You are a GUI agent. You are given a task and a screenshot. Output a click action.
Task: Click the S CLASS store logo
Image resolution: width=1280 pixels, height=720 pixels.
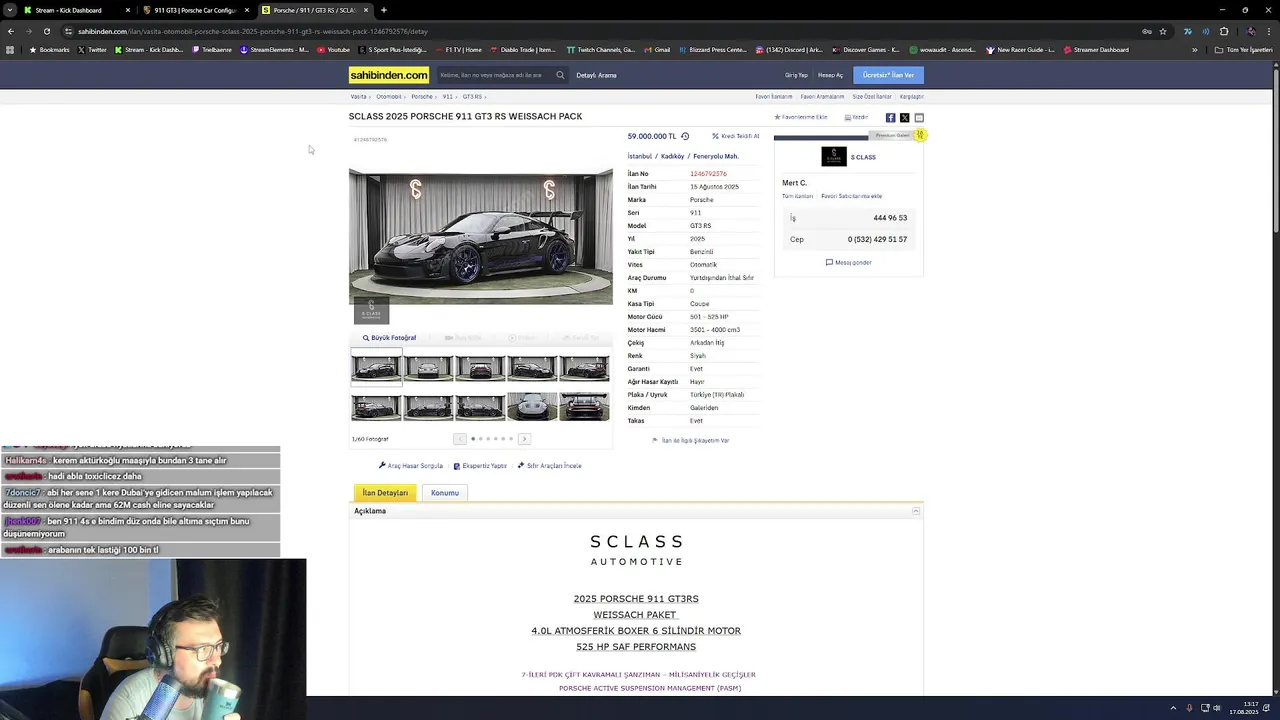pyautogui.click(x=834, y=156)
